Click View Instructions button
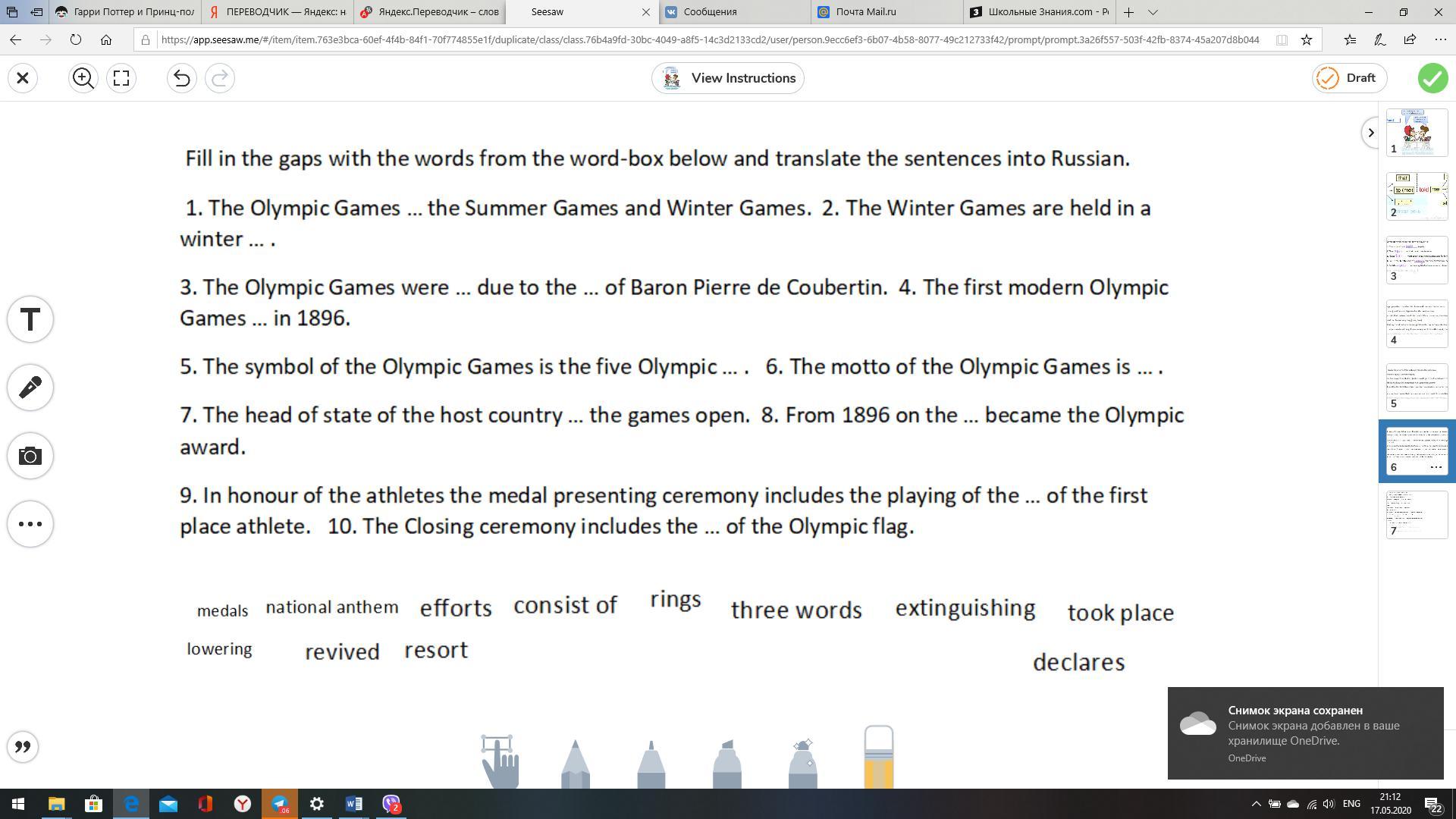The height and width of the screenshot is (819, 1456). coord(728,78)
